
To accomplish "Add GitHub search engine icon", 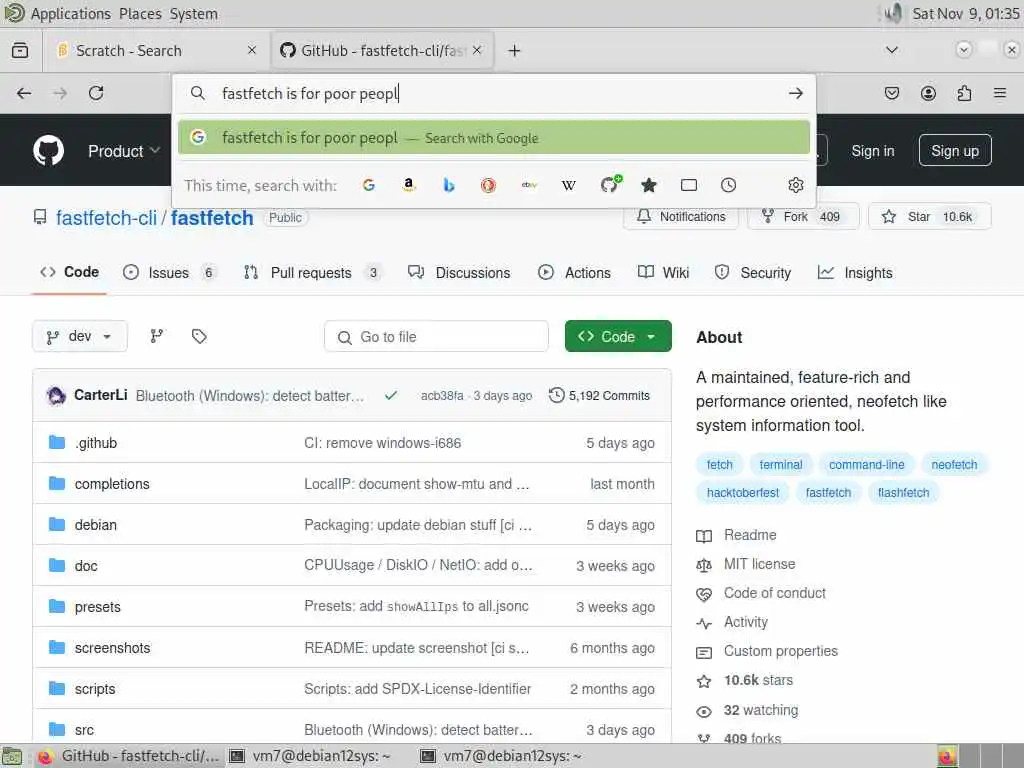I will pyautogui.click(x=610, y=185).
